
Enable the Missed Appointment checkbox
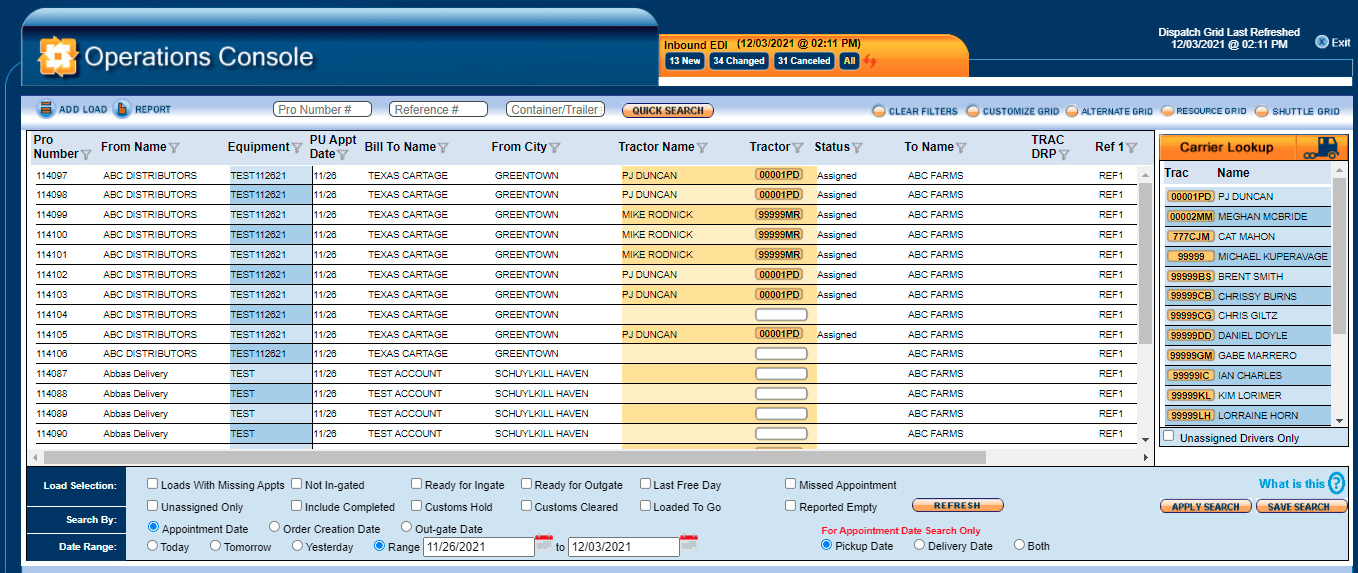(x=791, y=484)
